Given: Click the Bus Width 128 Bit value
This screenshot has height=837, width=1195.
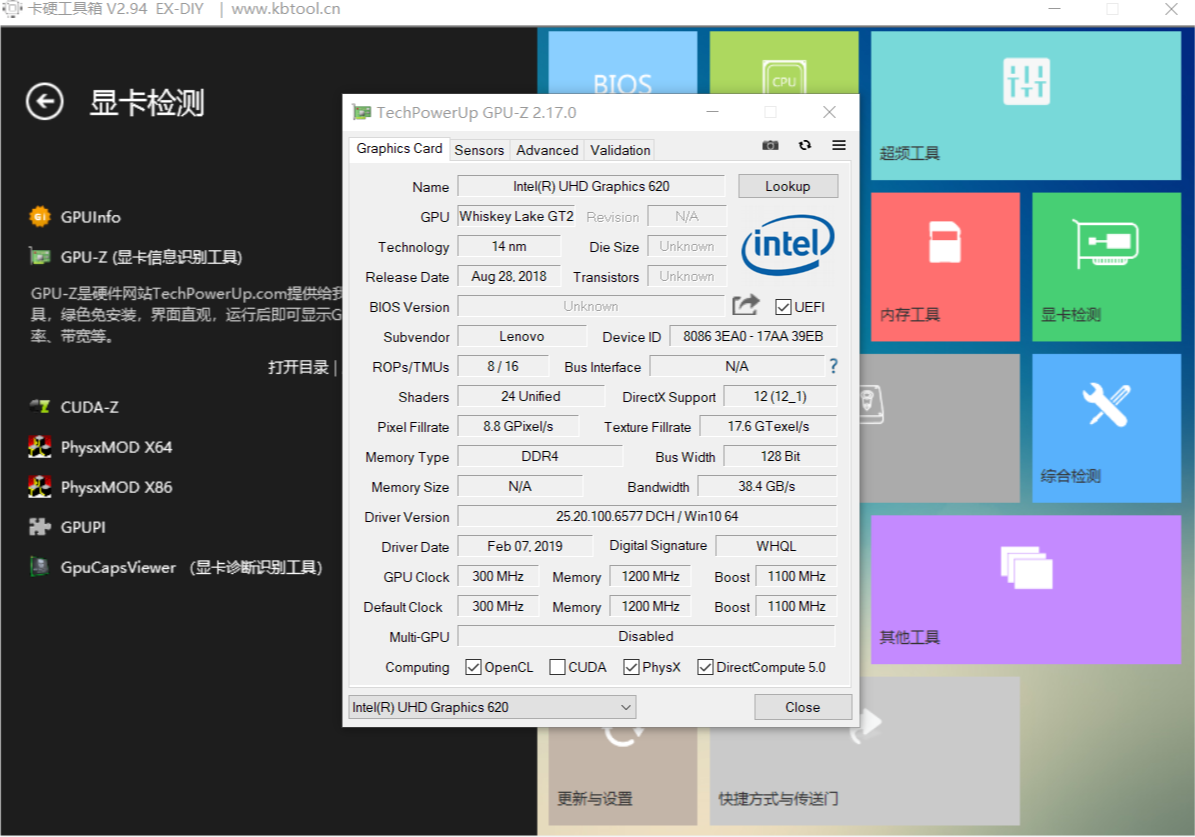Looking at the screenshot, I should click(x=780, y=456).
